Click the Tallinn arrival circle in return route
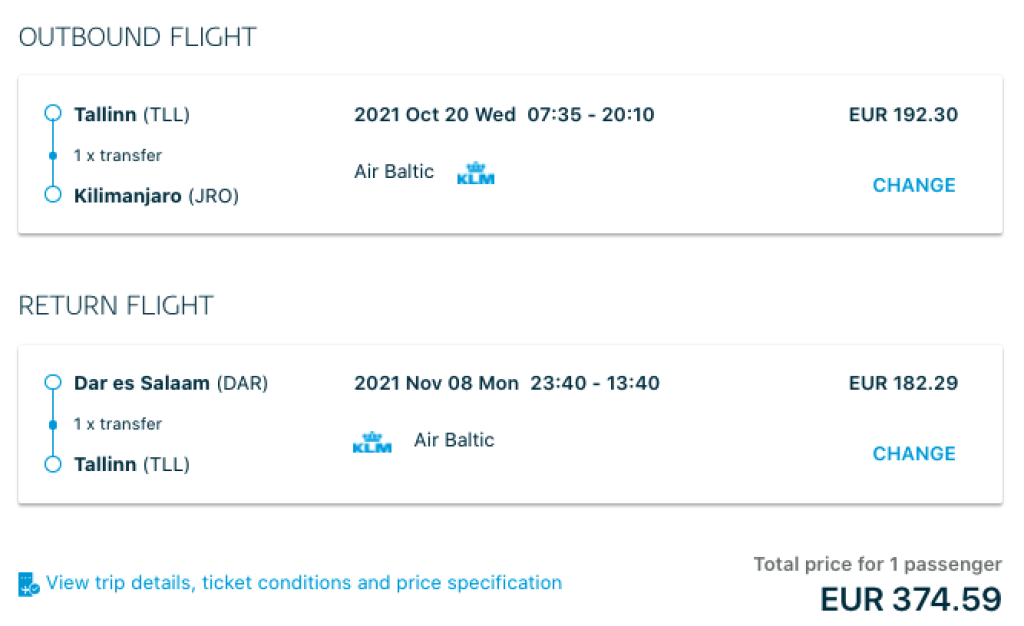The width and height of the screenshot is (1024, 626). [54, 464]
